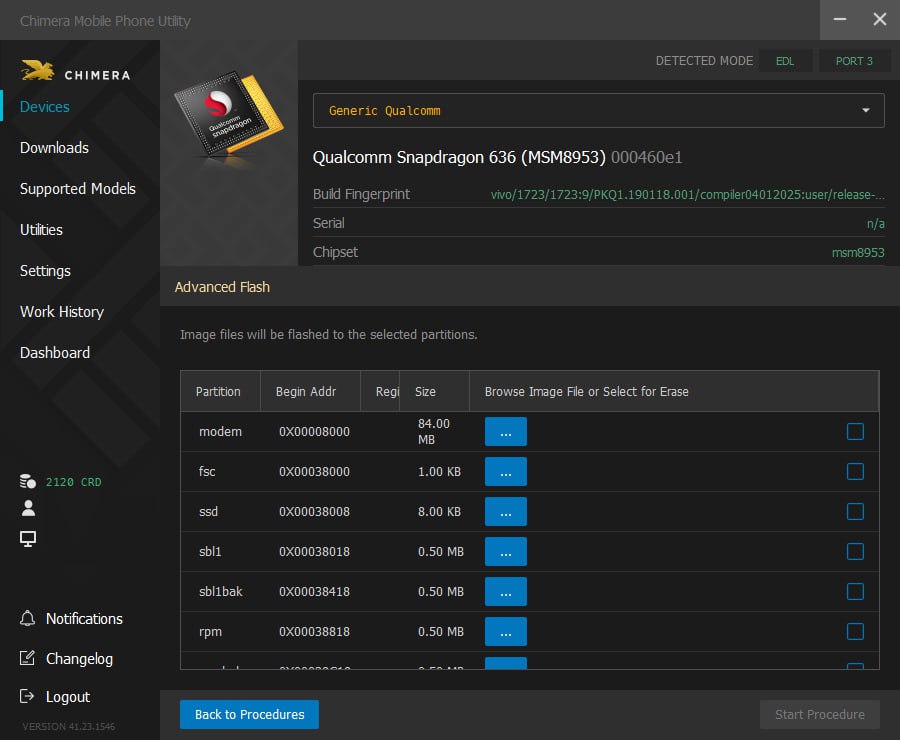The width and height of the screenshot is (900, 740).
Task: Tick the ssd partition checkbox
Action: 855,512
